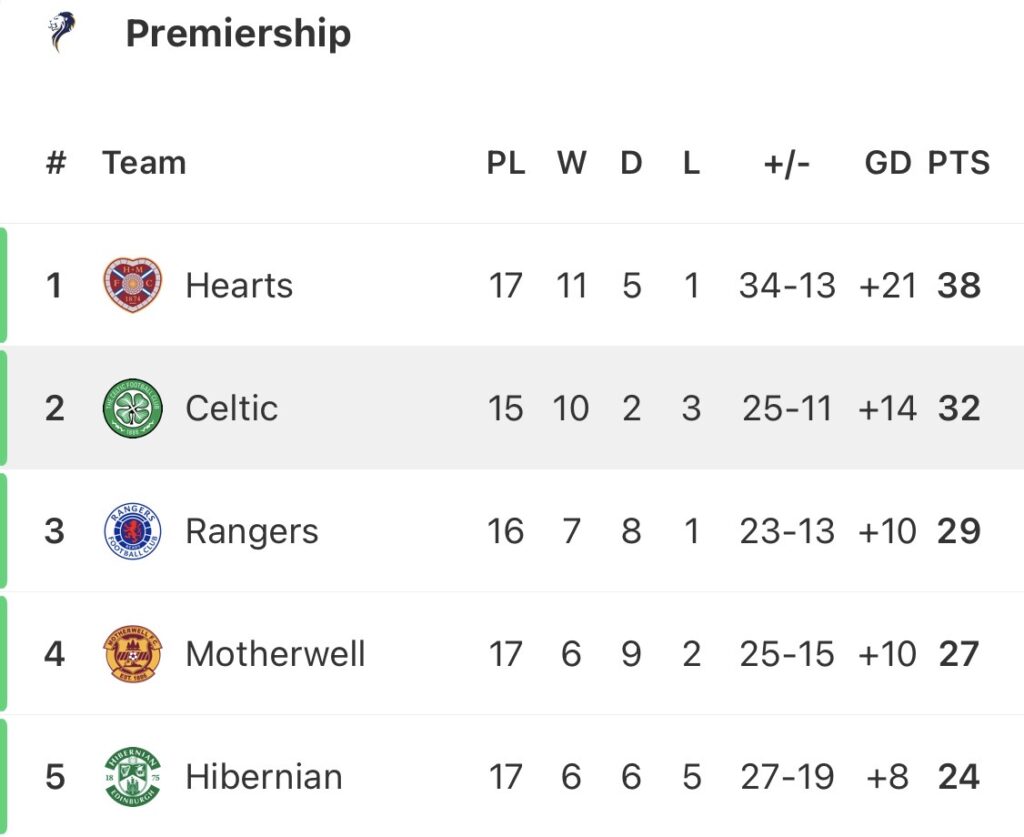Viewport: 1024px width, 837px height.
Task: Click the +/- goals column header
Action: point(787,163)
